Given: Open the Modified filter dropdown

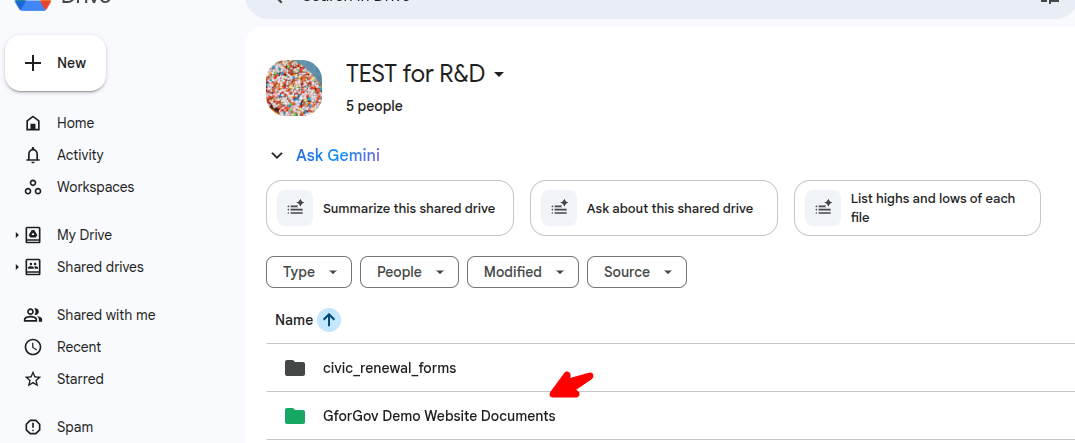Looking at the screenshot, I should pos(523,272).
